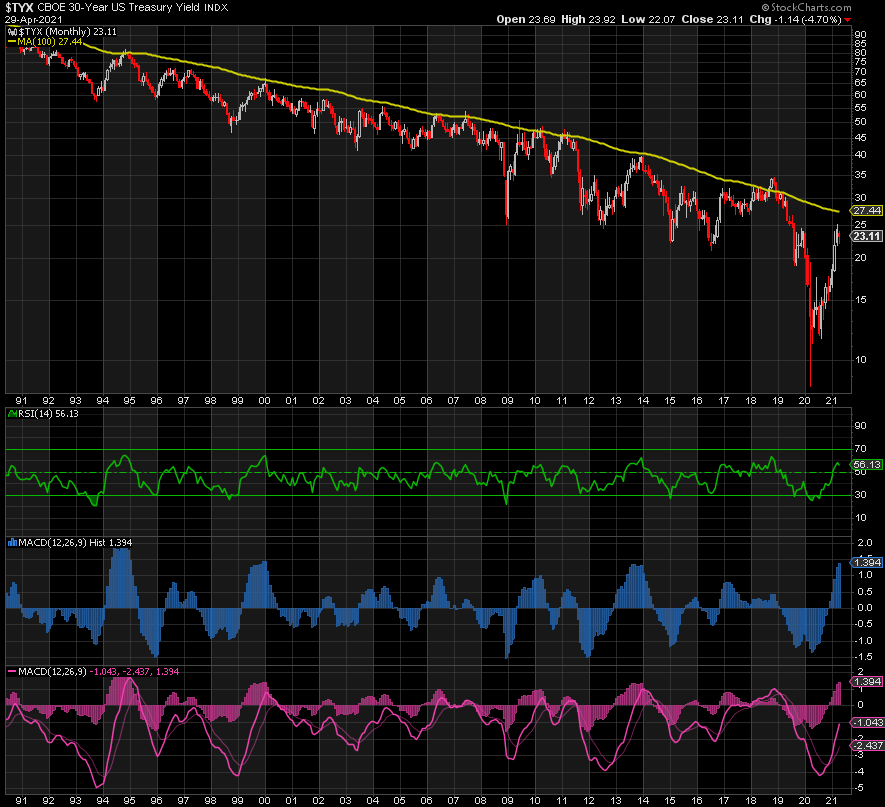The height and width of the screenshot is (807, 885).
Task: Click year 09 on the axis under the price panel
Action: tap(507, 401)
